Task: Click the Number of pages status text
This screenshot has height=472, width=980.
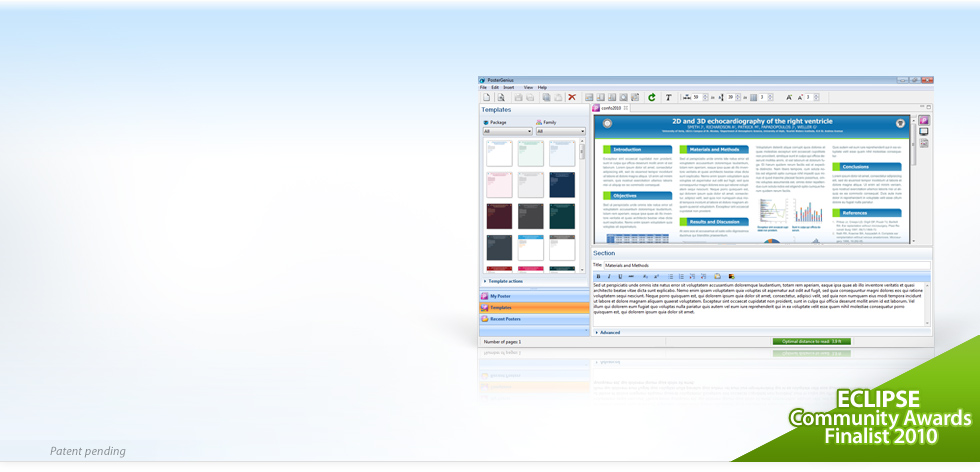Action: 502,342
